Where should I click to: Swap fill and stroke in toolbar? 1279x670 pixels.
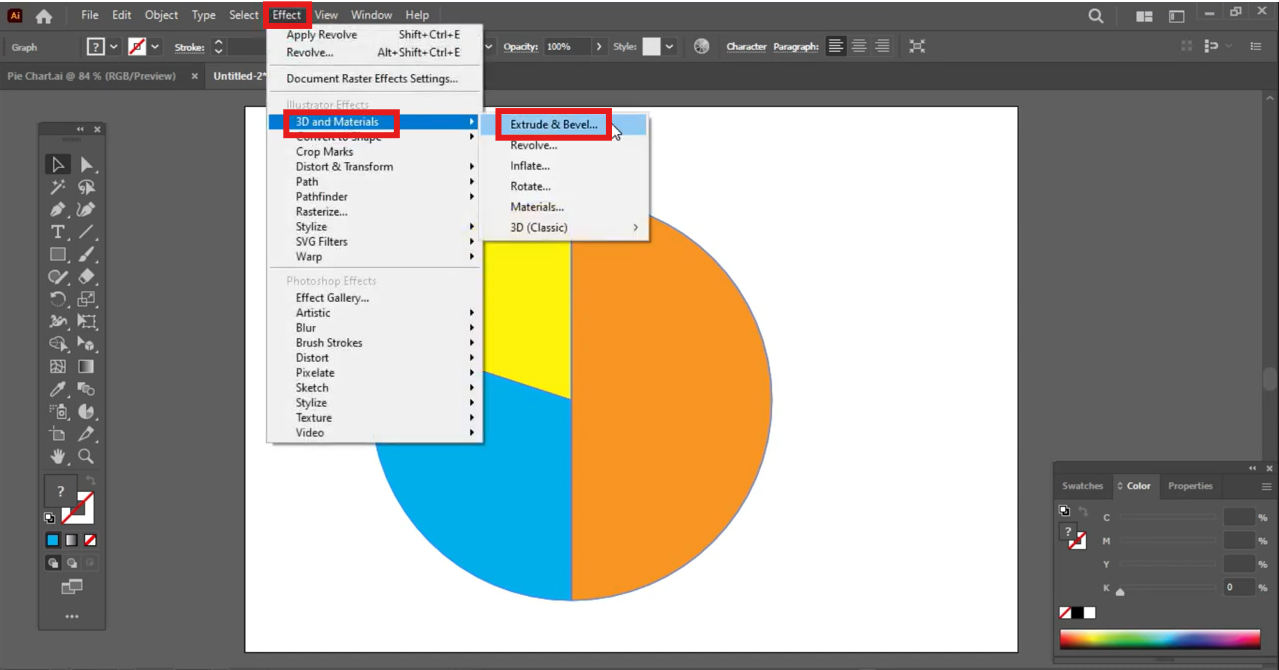click(x=90, y=481)
